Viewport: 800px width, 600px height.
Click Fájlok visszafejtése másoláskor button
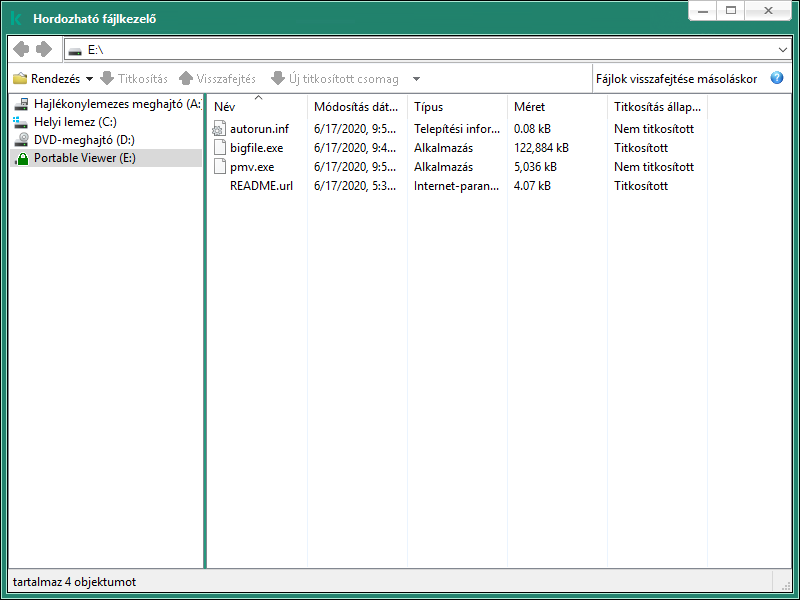676,78
